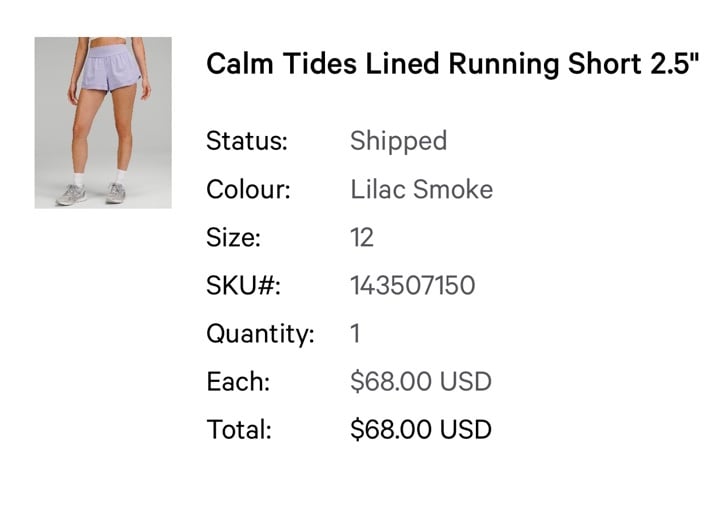Click the Colour label
Viewport: 723px width, 525px height.
point(248,189)
